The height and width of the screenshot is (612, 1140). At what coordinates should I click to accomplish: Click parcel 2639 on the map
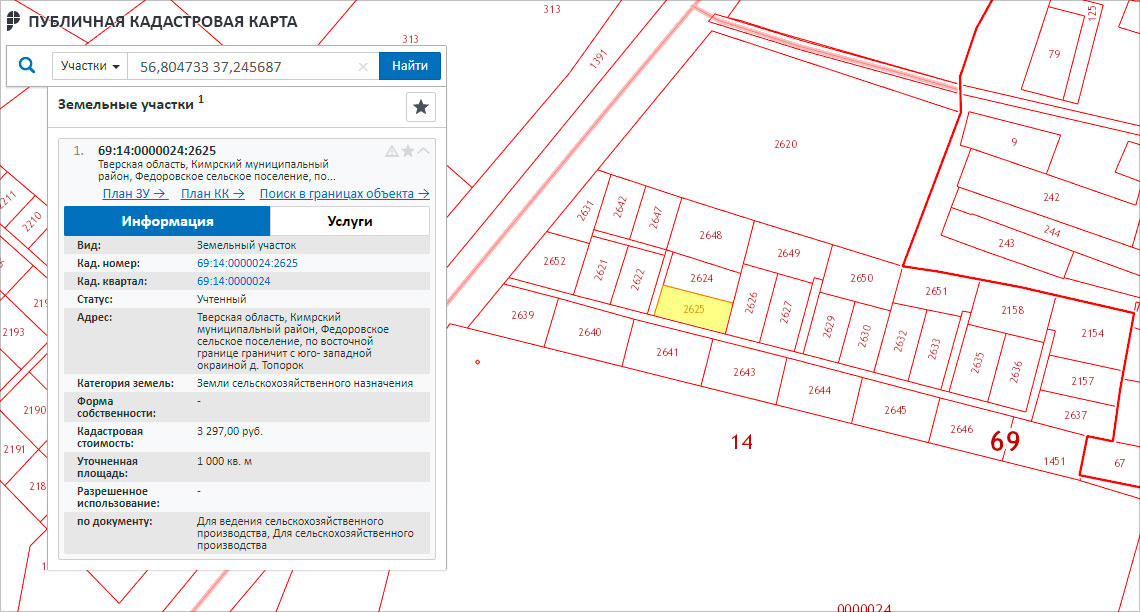522,315
